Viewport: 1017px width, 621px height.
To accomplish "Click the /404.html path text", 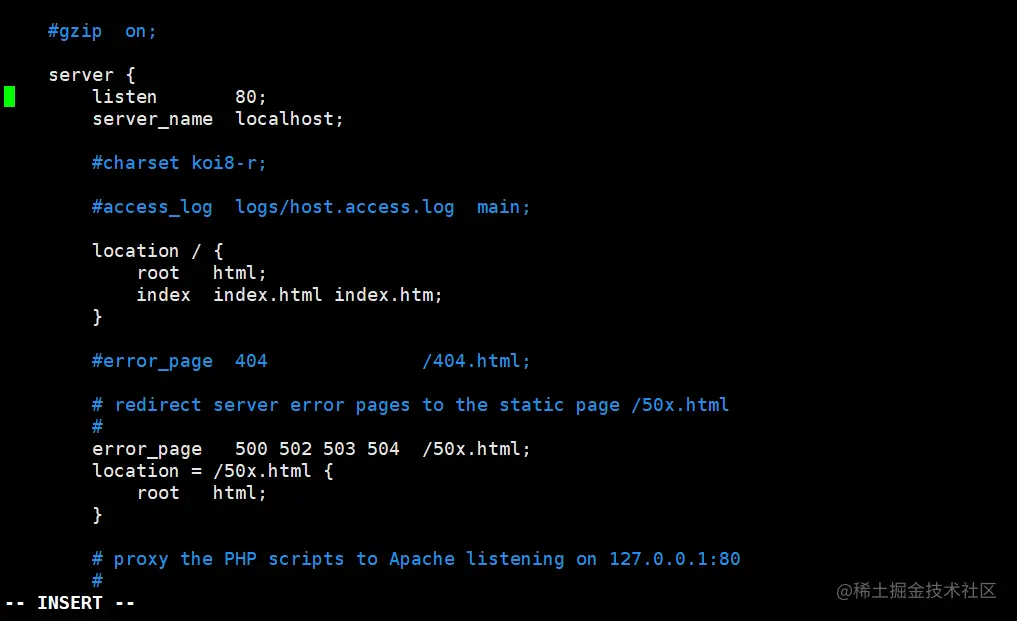I will coord(476,361).
